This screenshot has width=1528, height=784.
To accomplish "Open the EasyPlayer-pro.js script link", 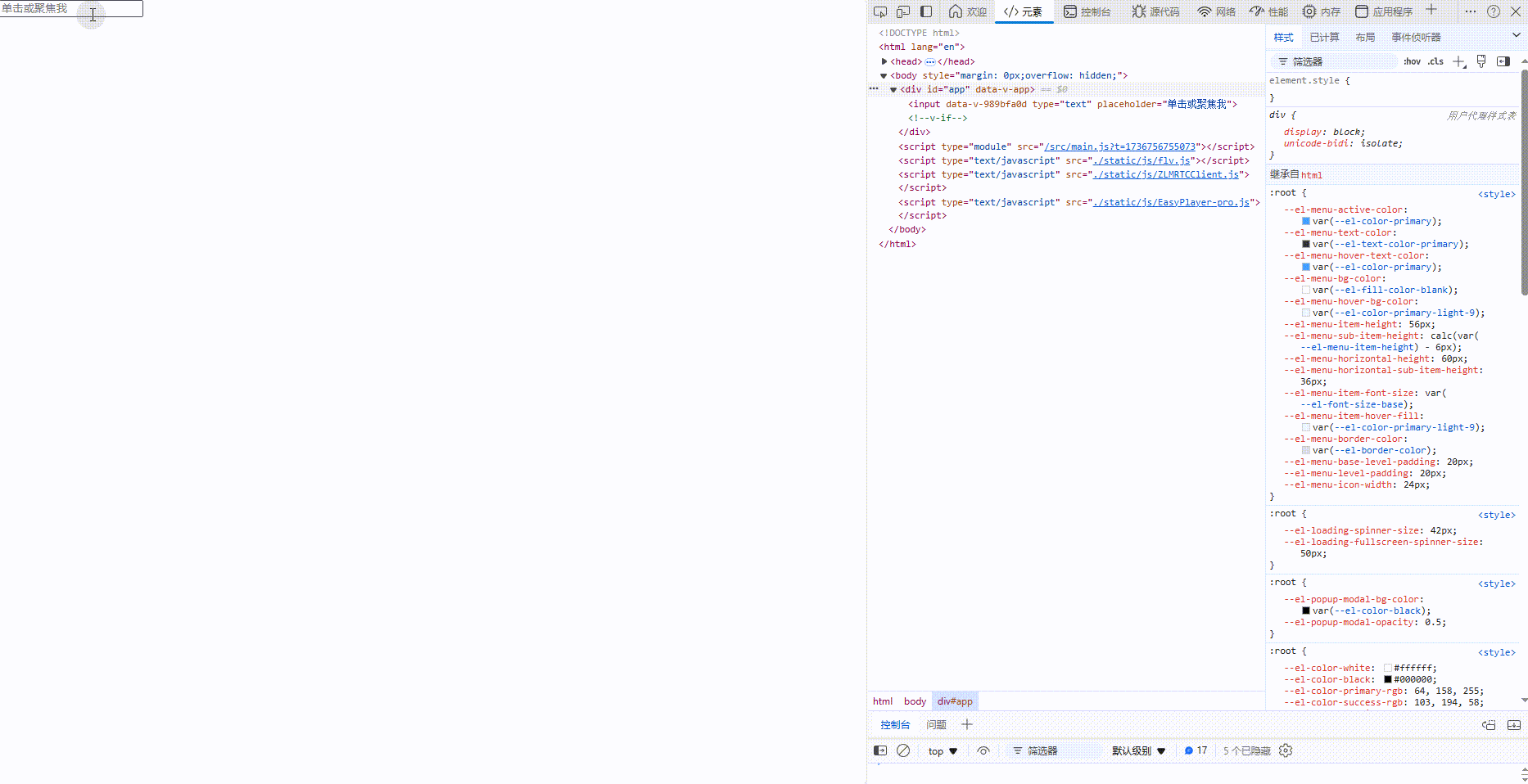I will (1171, 202).
